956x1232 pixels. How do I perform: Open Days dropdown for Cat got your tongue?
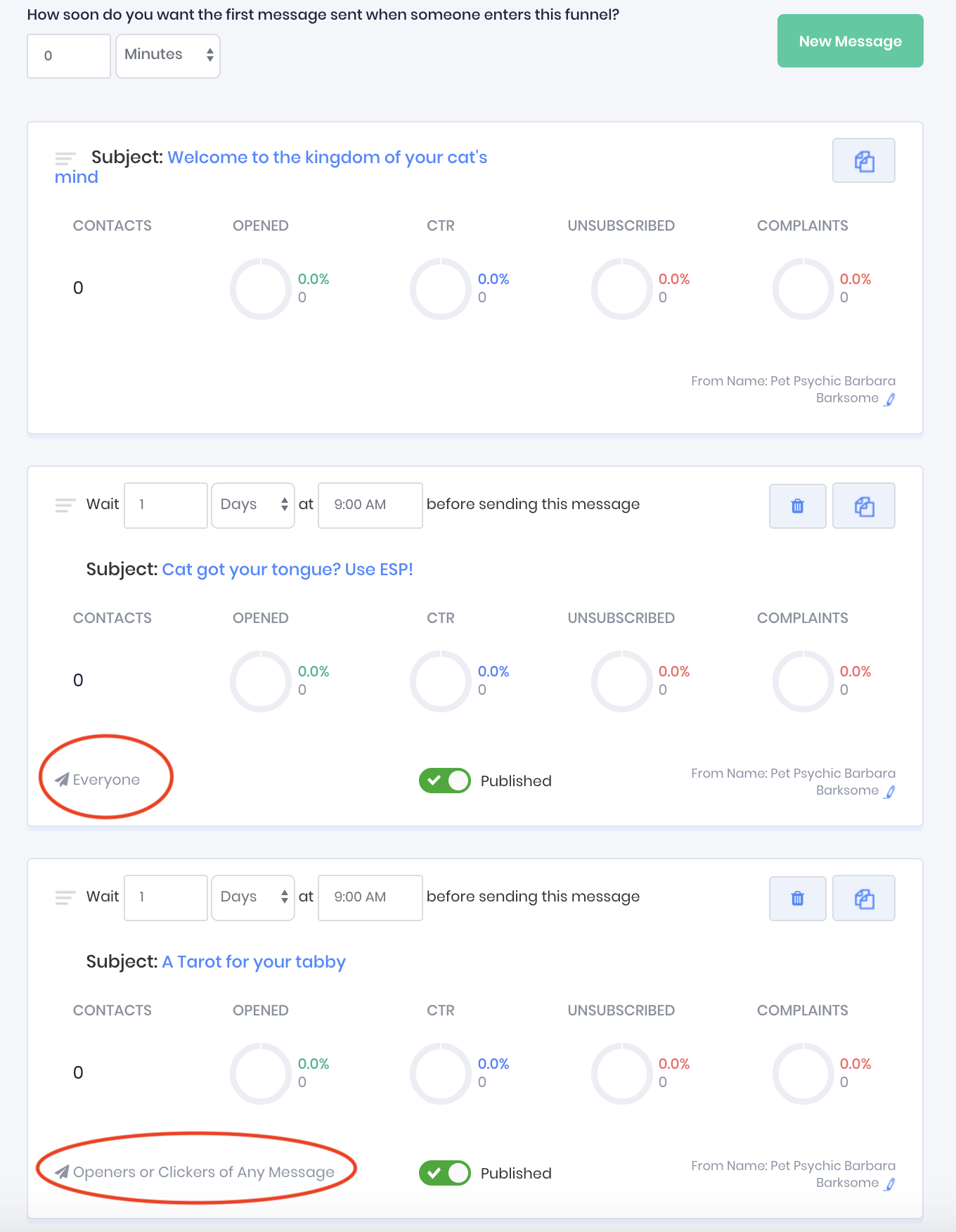253,505
